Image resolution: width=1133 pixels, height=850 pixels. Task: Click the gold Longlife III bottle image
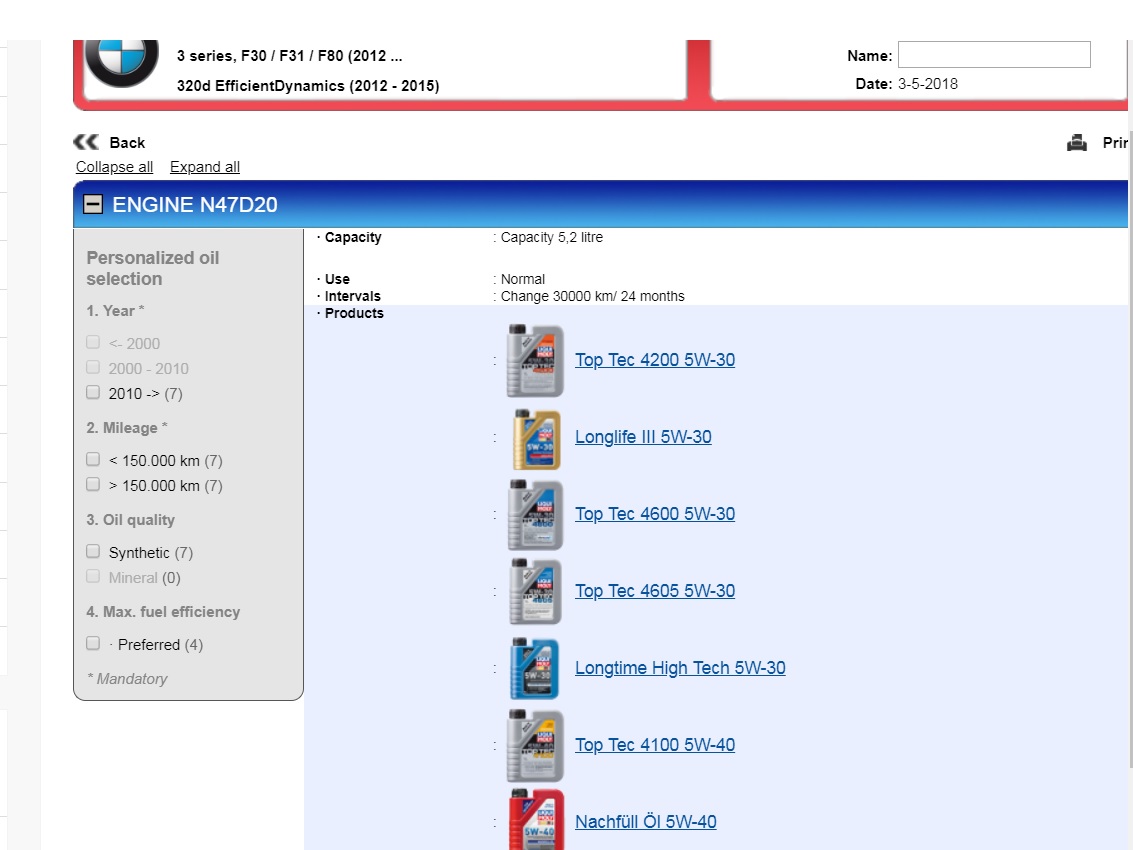535,438
